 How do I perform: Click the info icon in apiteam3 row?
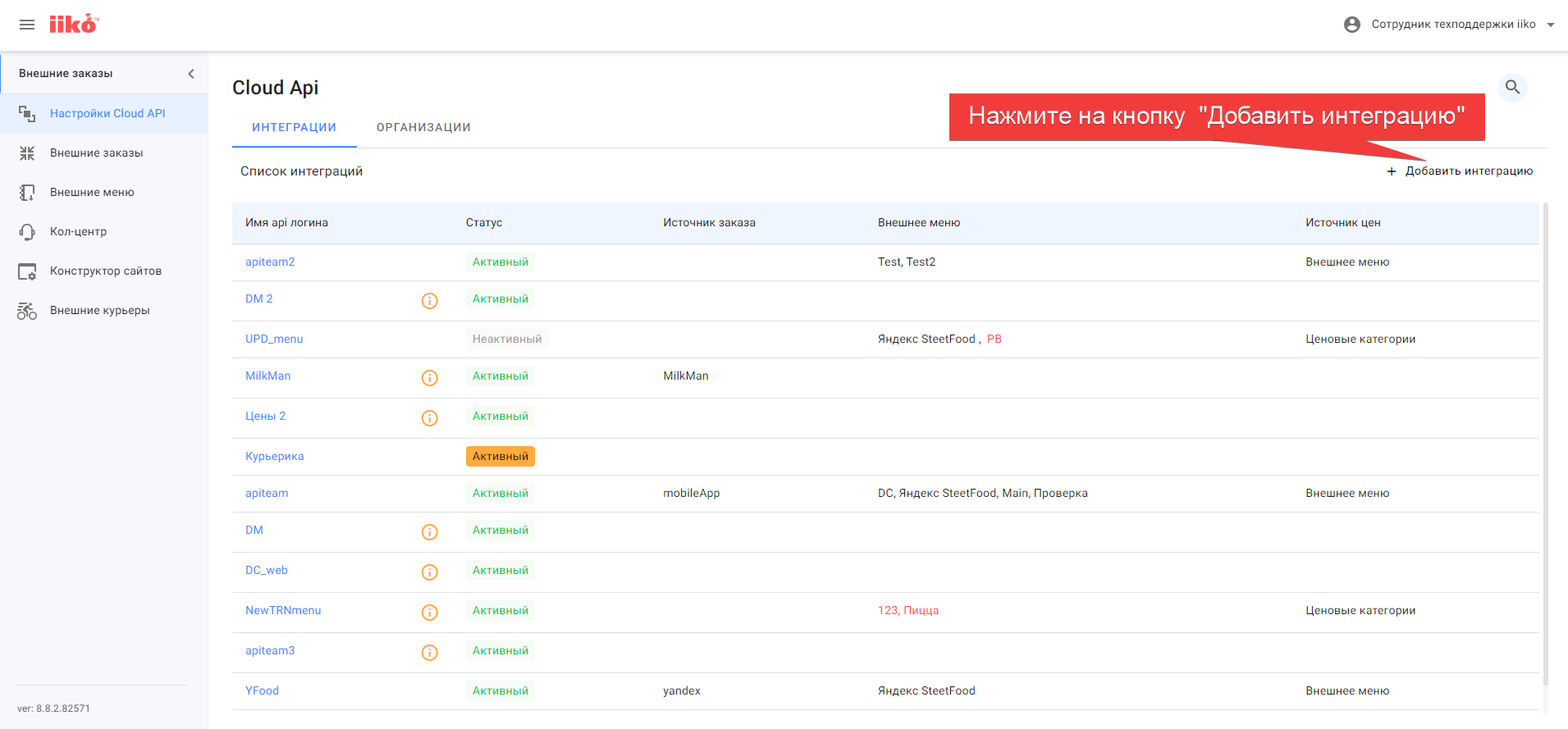[430, 653]
